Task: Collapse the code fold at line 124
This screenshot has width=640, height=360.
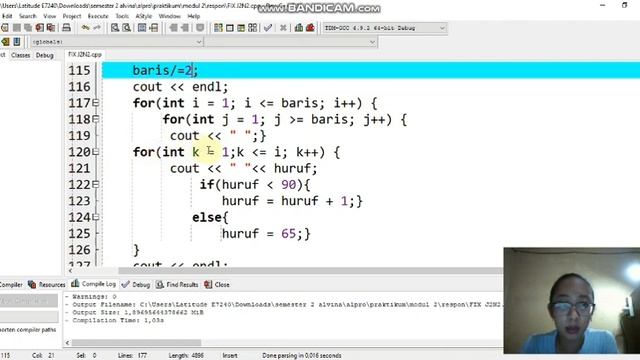Action: click(96, 217)
